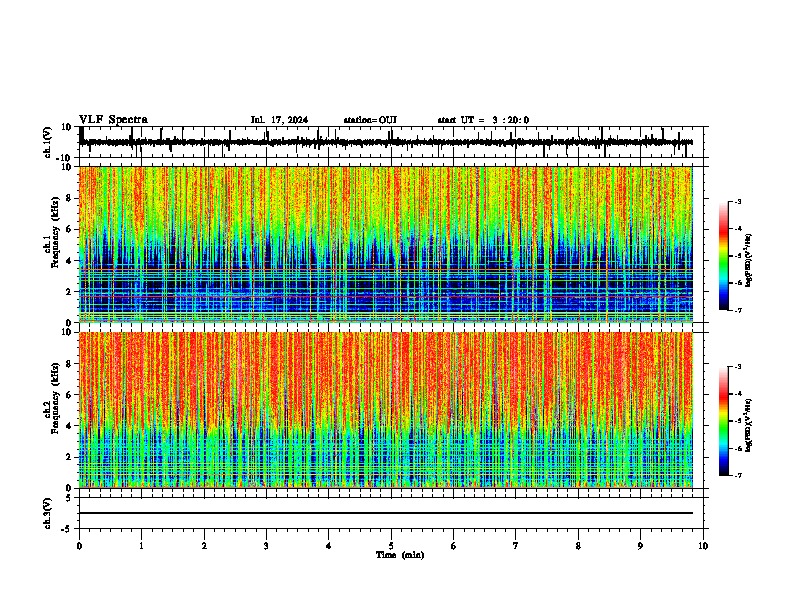Click the "8" kHz tick on ch.1 frequency axis

[70, 198]
